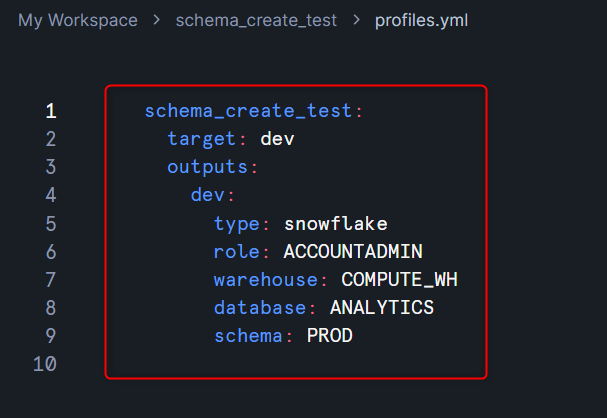Viewport: 607px width, 418px height.
Task: Click the COMPUTE_WH warehouse value
Action: 399,279
